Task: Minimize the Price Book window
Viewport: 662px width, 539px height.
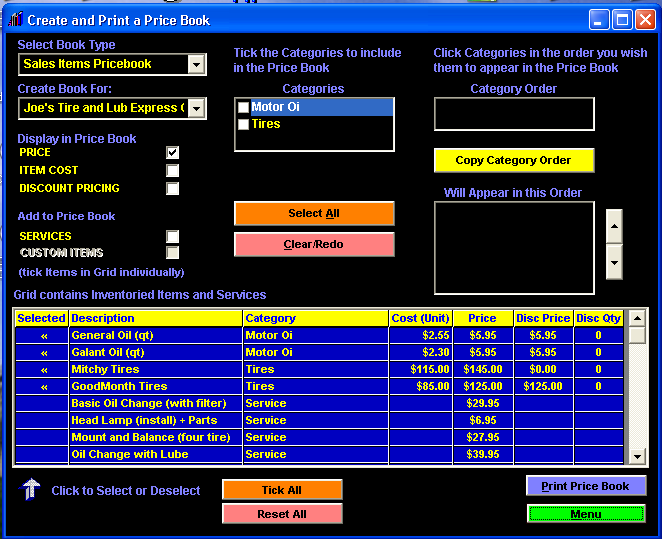Action: point(599,19)
